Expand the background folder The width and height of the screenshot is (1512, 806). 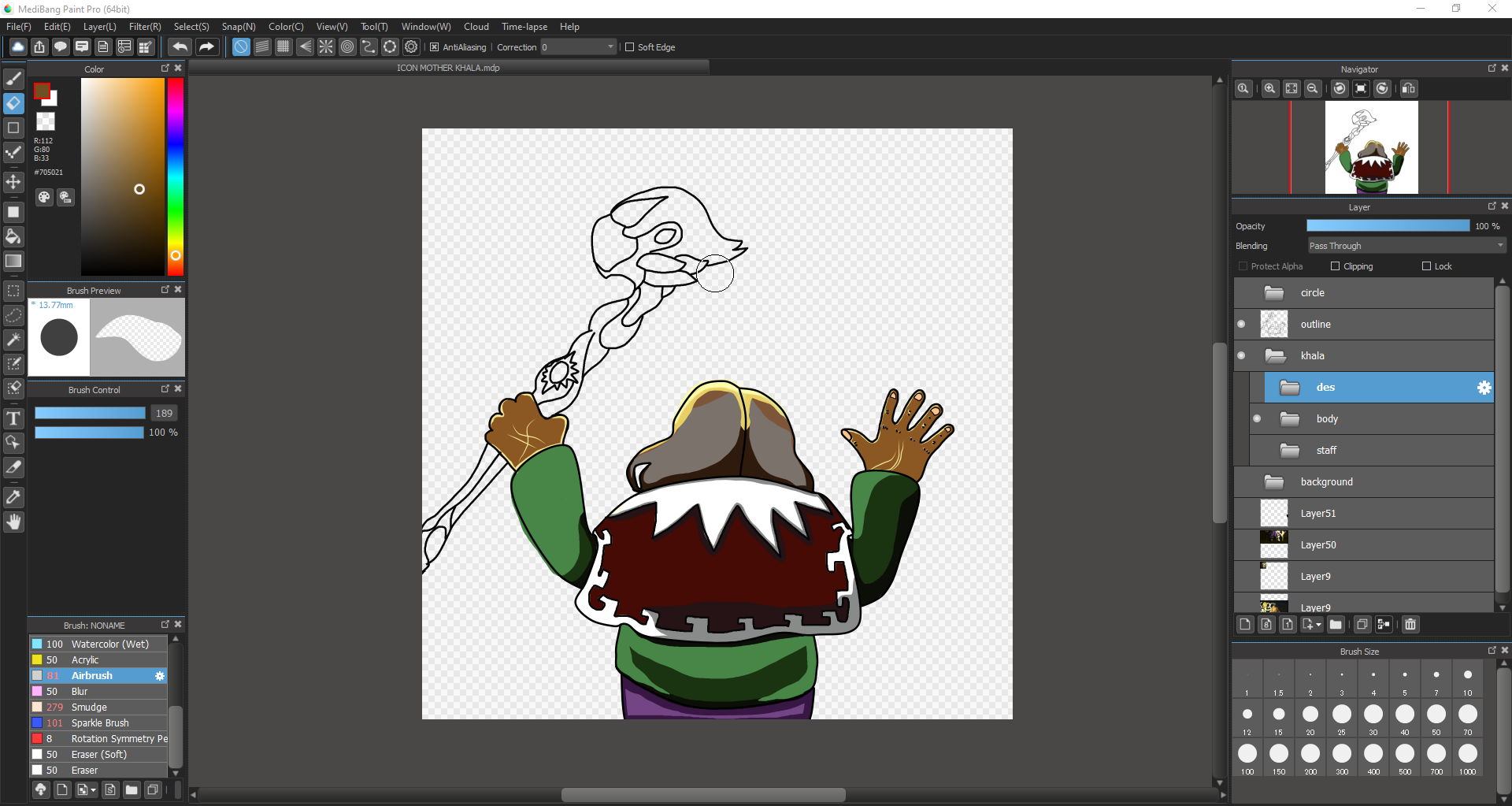coord(1274,482)
